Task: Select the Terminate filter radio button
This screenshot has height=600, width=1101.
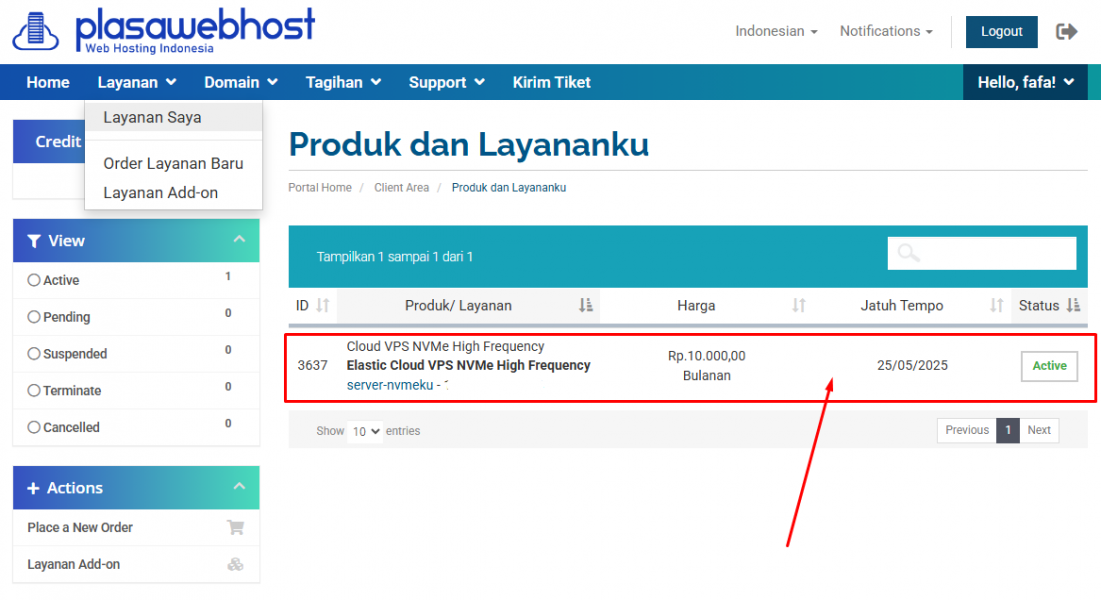Action: pyautogui.click(x=34, y=390)
